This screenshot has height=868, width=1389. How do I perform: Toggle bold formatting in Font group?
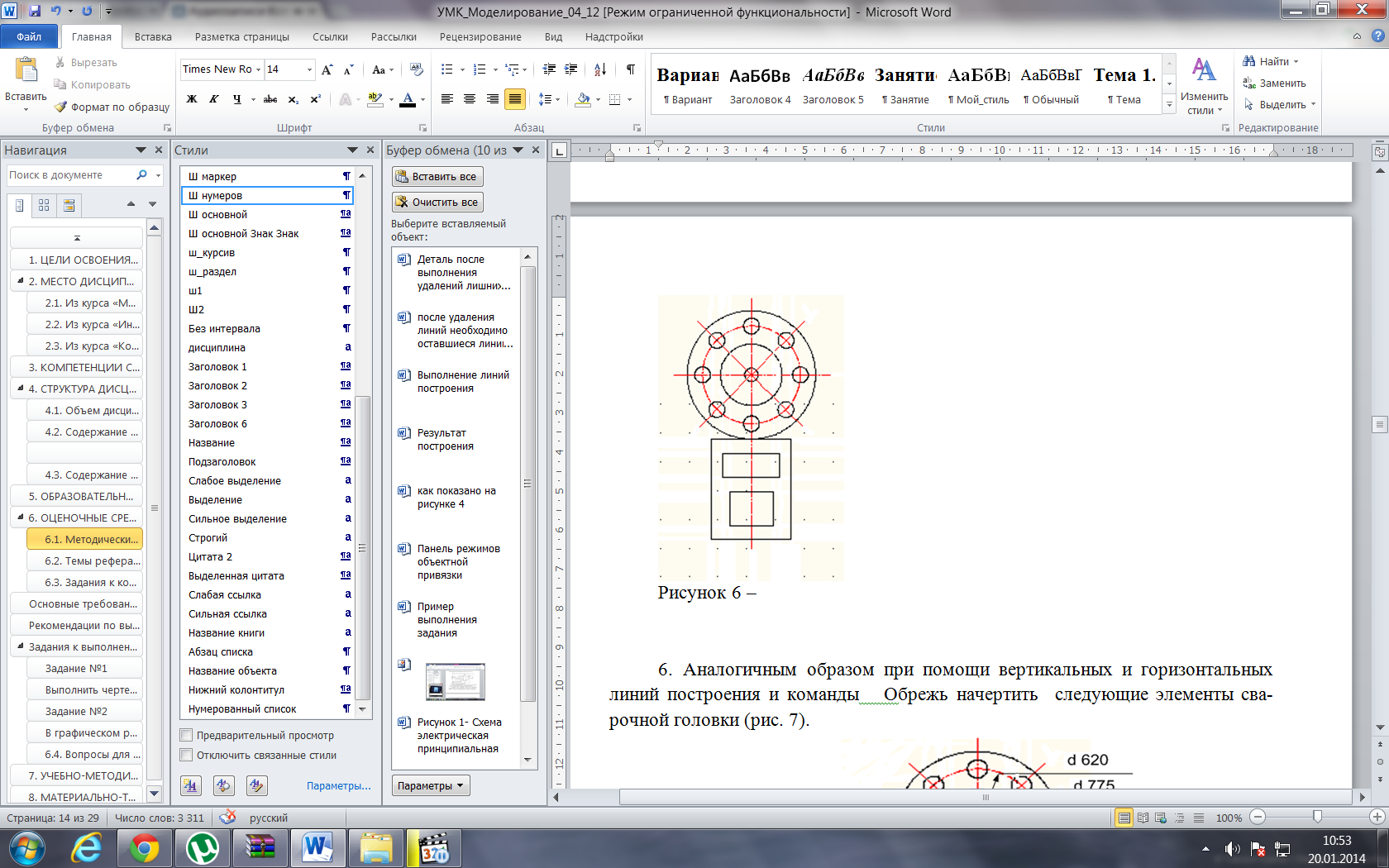[x=192, y=99]
